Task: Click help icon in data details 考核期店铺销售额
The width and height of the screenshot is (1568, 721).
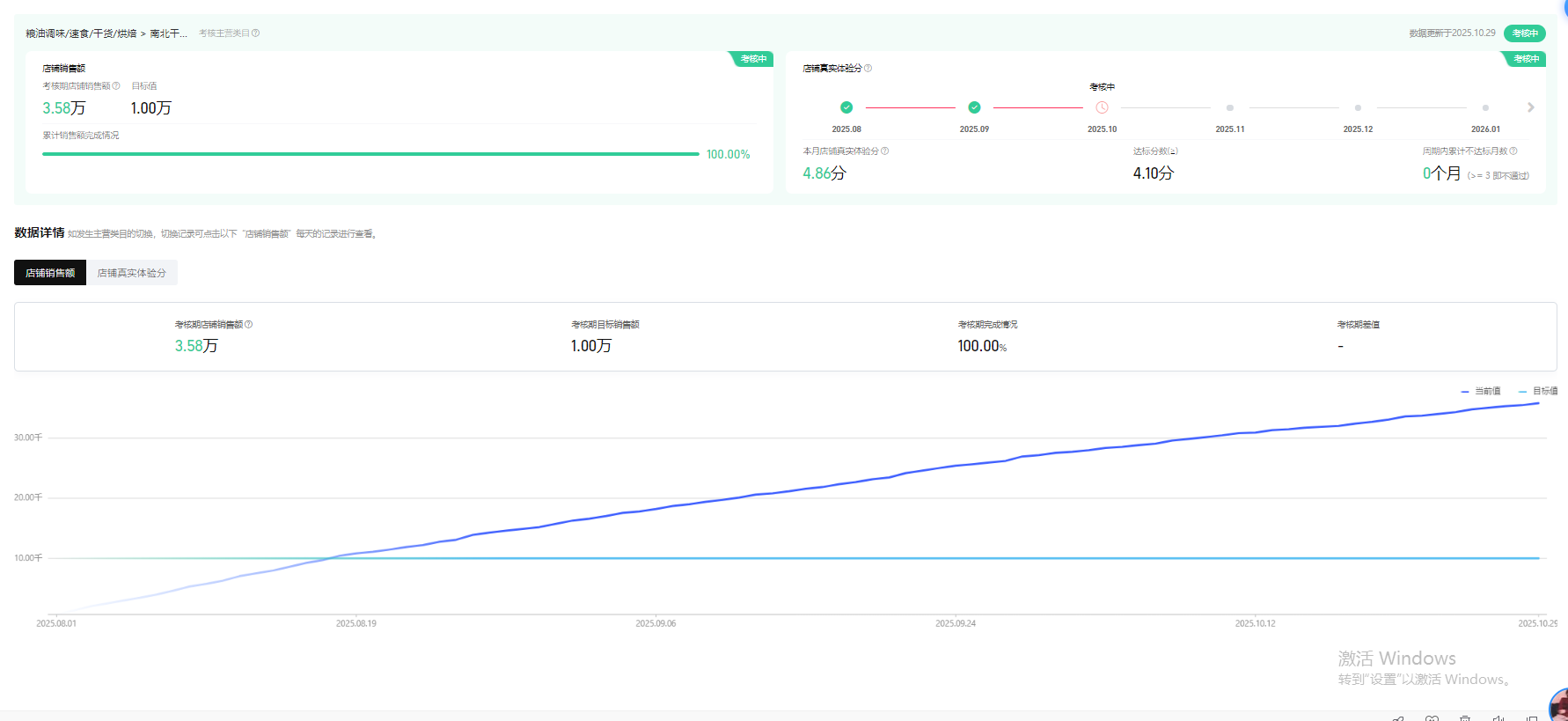Action: point(249,325)
